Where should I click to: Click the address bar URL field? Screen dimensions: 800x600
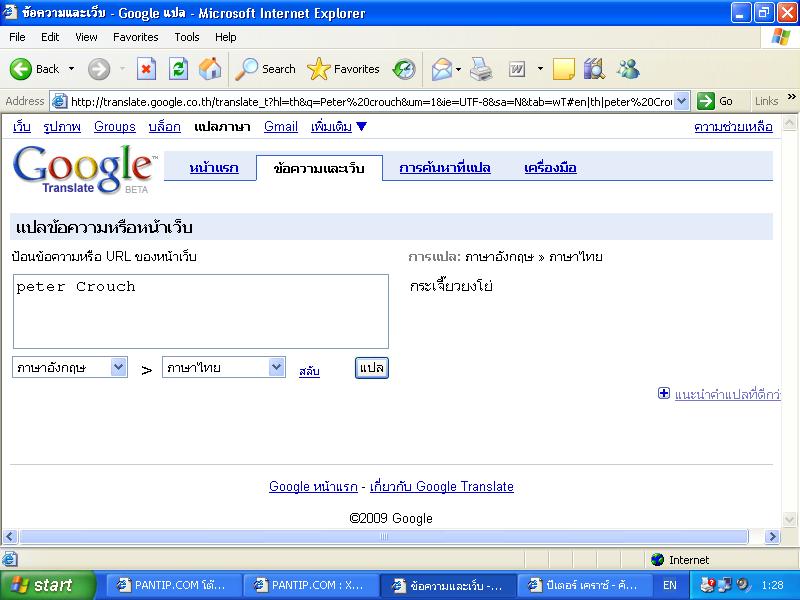pos(371,101)
